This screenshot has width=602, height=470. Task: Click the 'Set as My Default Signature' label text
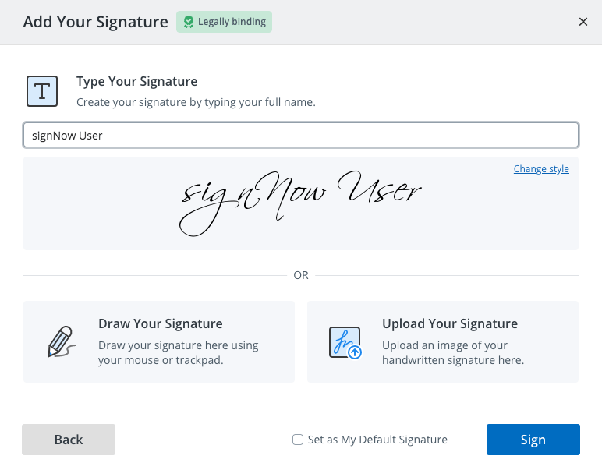tap(378, 439)
